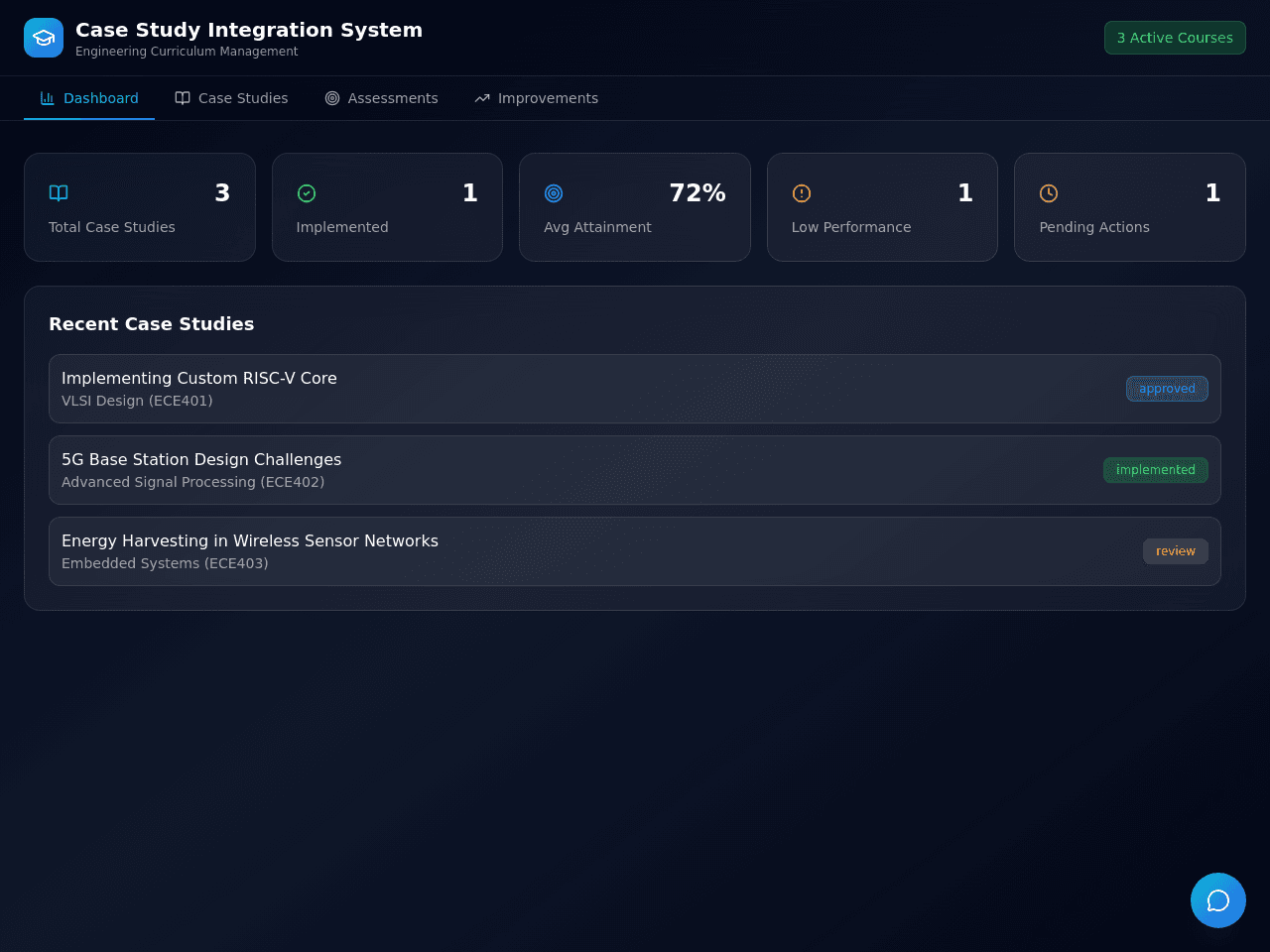This screenshot has width=1270, height=952.
Task: Click the alert icon on Low Performance card
Action: tap(802, 193)
